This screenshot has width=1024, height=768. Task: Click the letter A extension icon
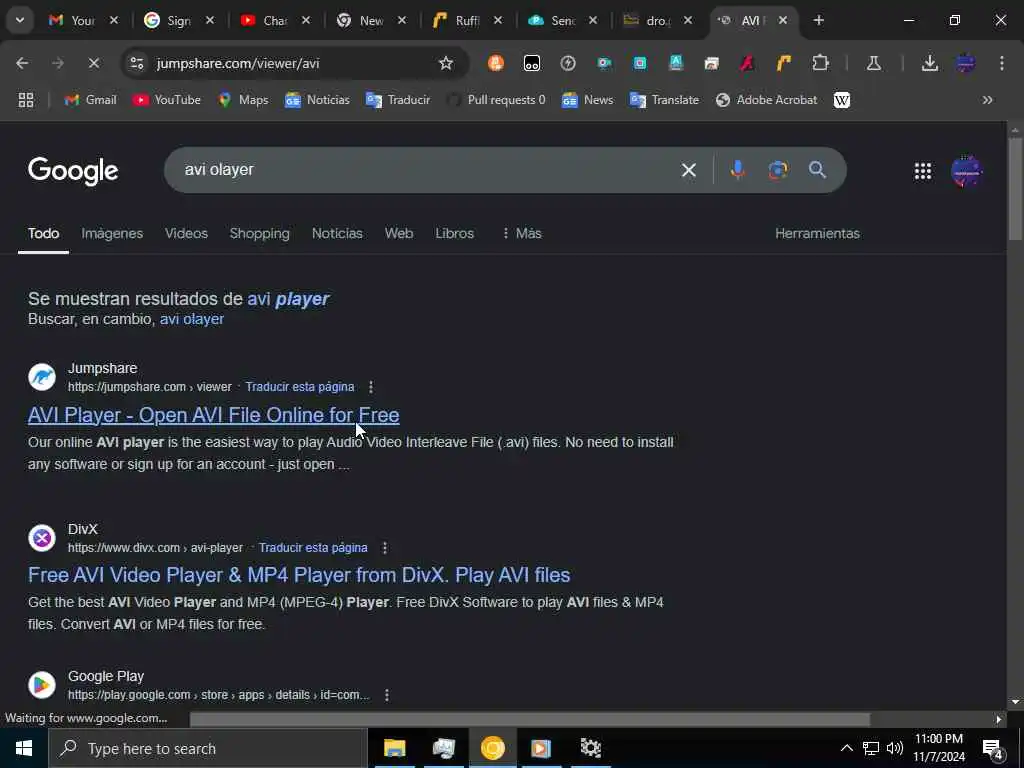[x=676, y=63]
